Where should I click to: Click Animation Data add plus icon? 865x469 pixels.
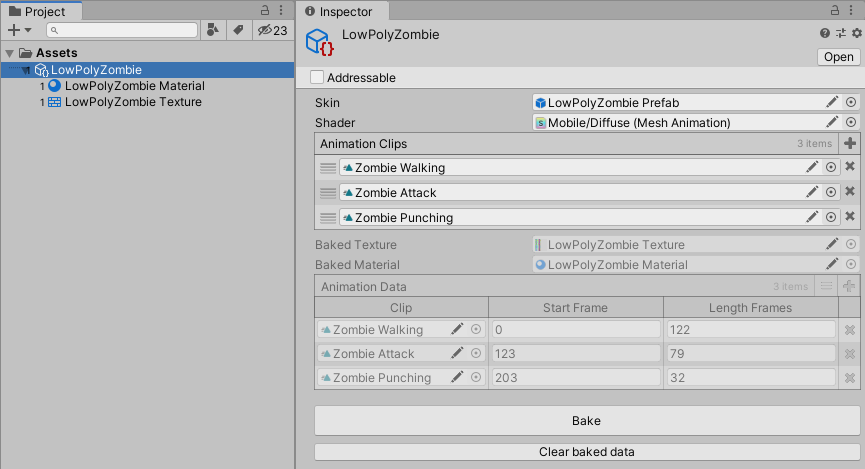coord(849,286)
